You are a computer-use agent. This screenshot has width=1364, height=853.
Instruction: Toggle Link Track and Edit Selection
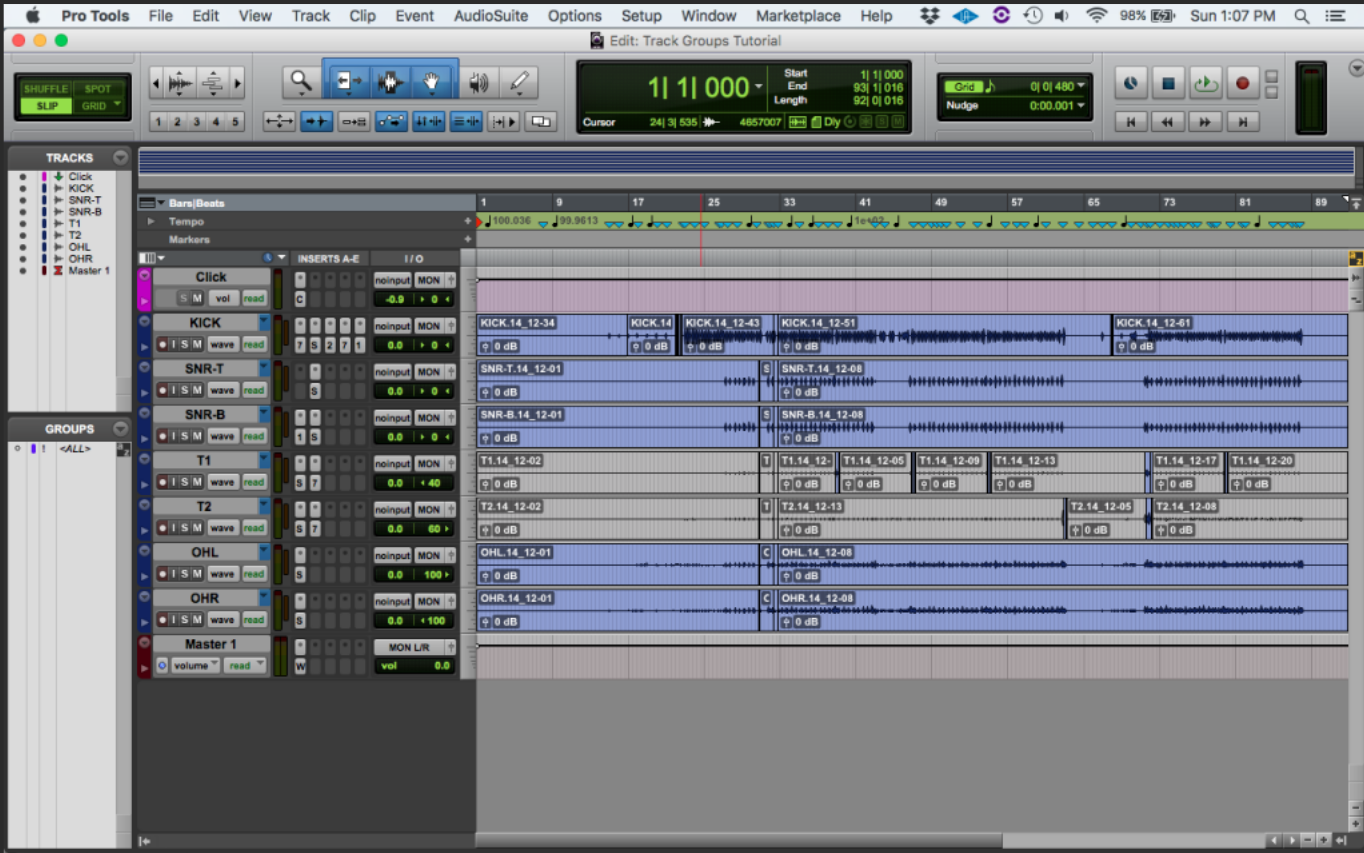pyautogui.click(x=466, y=122)
